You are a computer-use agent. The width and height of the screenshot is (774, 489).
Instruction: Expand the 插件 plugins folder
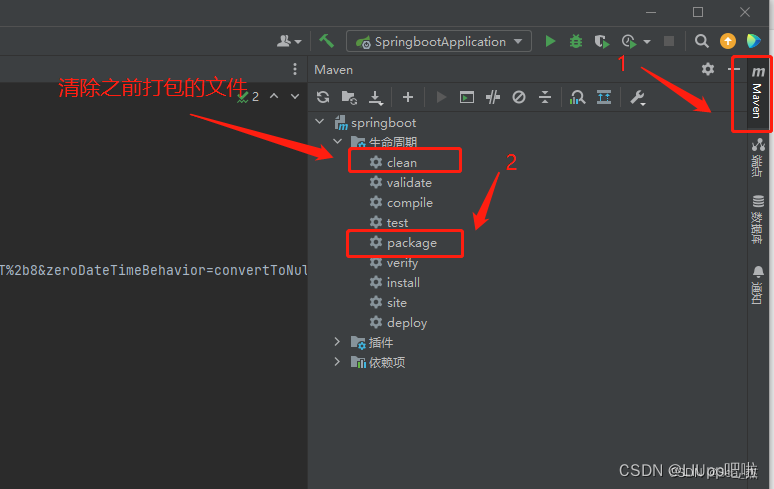click(337, 341)
